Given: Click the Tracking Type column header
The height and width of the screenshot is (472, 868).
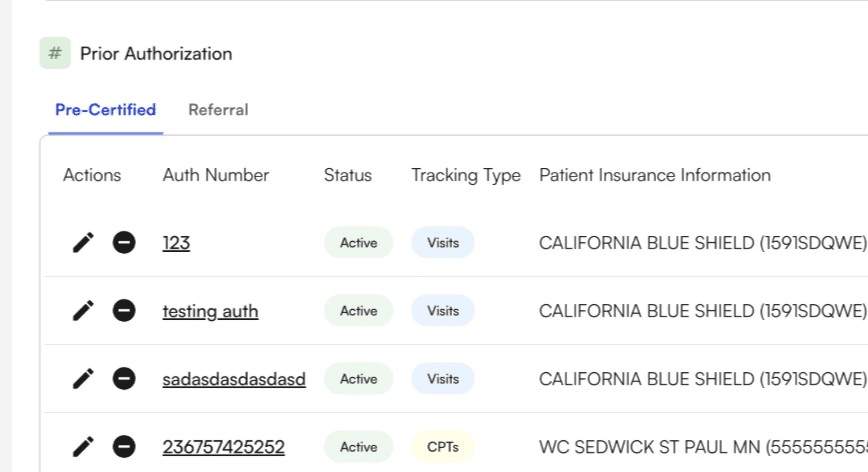Looking at the screenshot, I should 465,175.
